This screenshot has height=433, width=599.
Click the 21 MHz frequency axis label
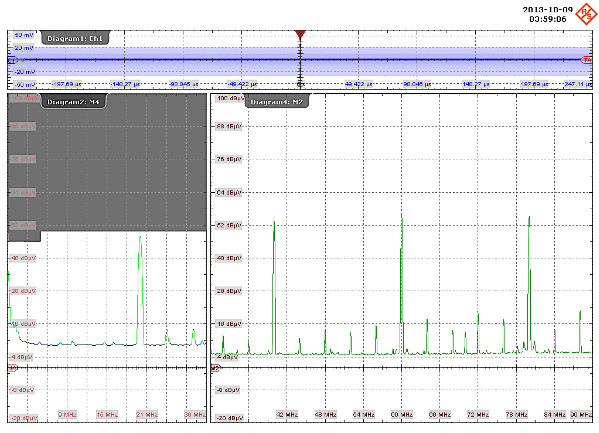tap(147, 414)
